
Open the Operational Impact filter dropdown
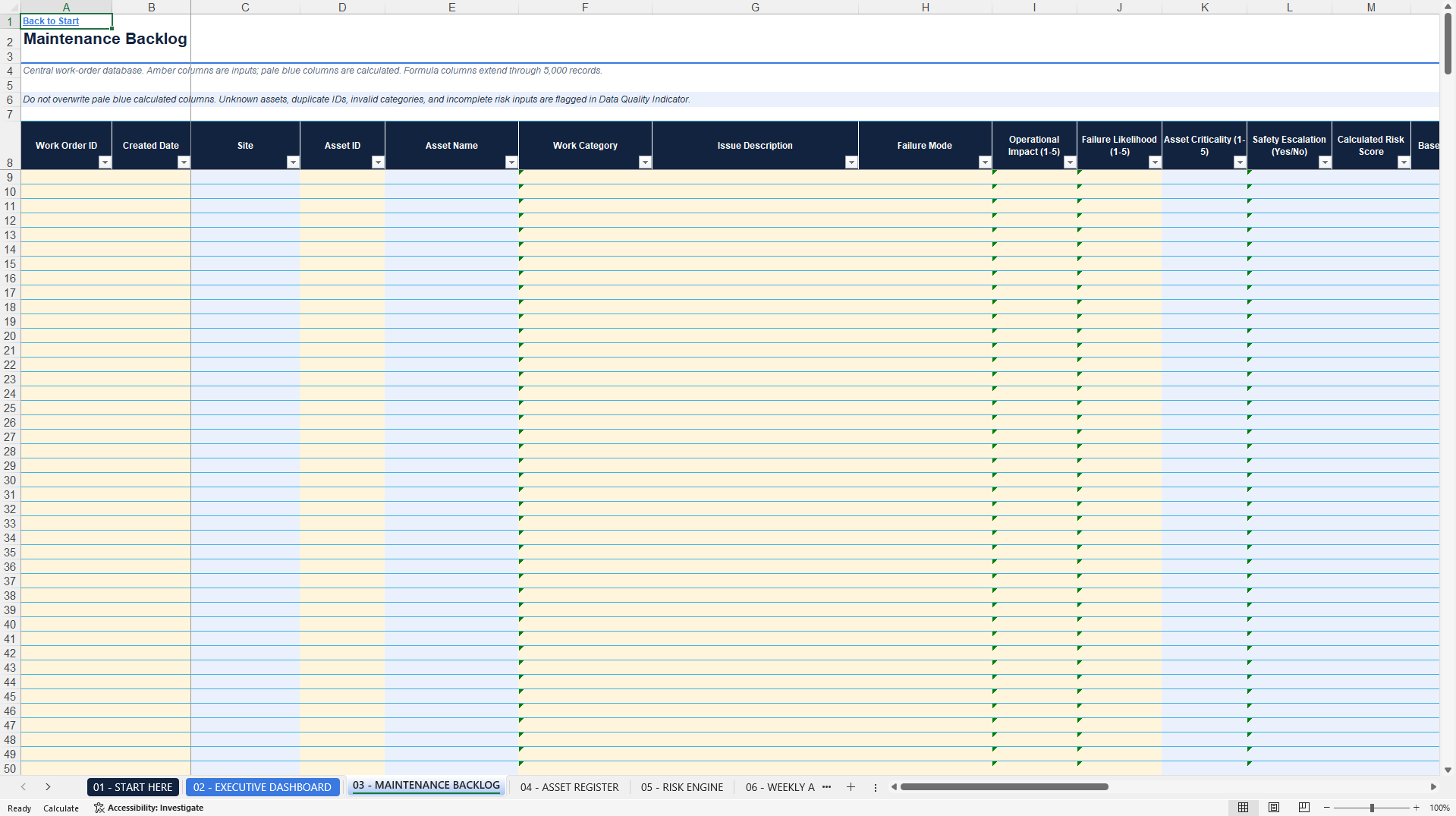pyautogui.click(x=1070, y=162)
